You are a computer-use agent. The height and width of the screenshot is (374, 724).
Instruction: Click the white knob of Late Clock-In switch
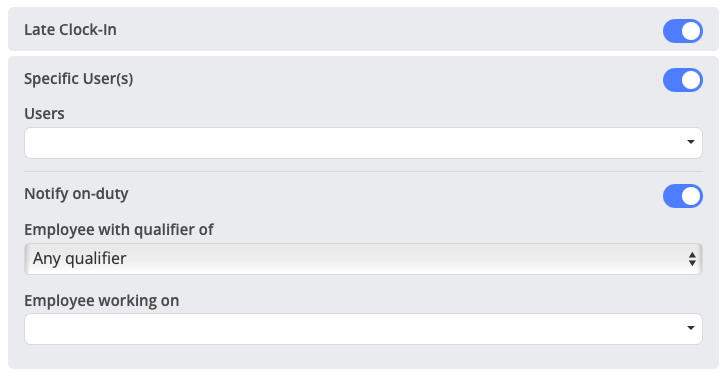[691, 31]
